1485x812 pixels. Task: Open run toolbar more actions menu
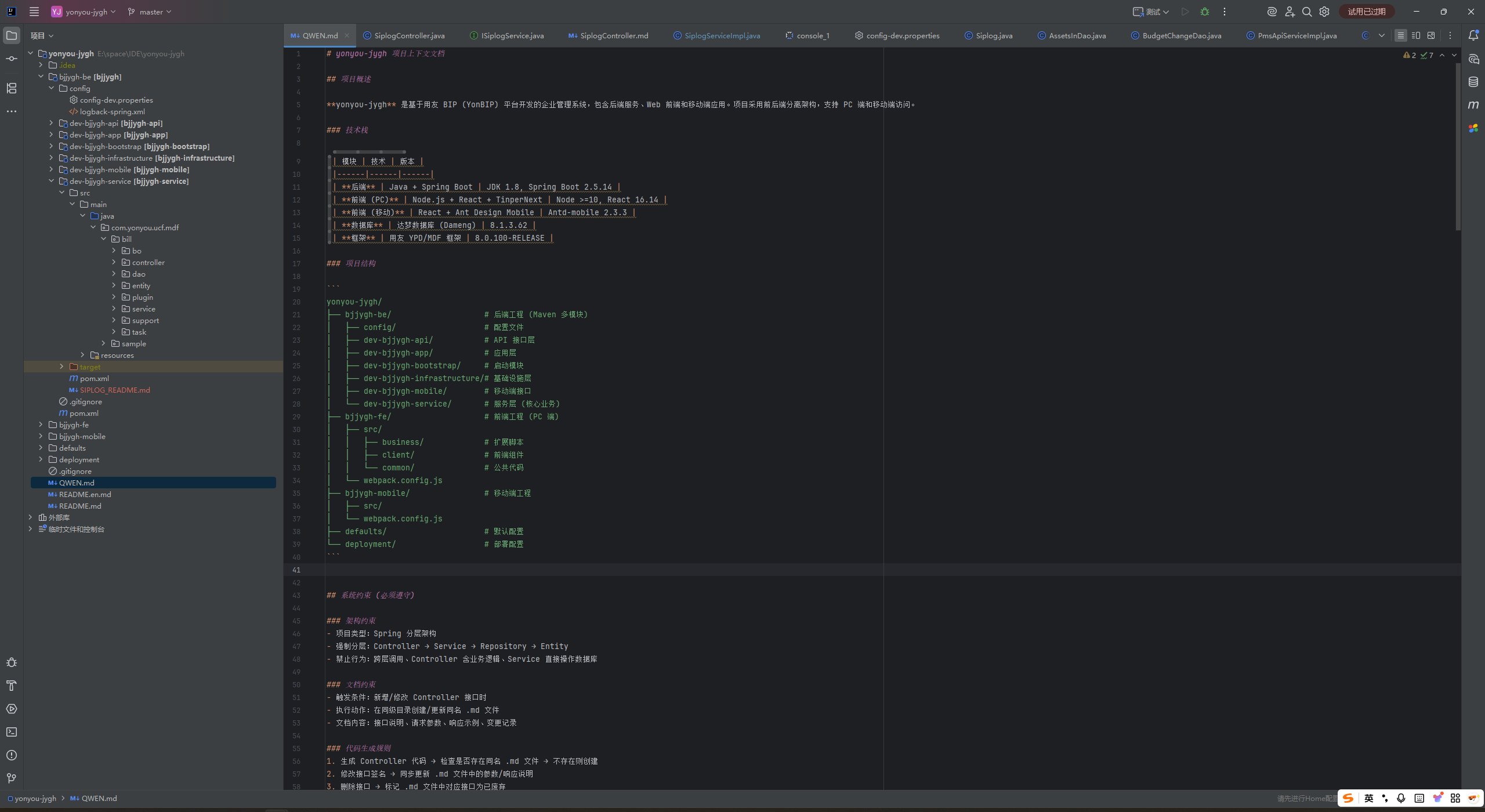point(1225,12)
